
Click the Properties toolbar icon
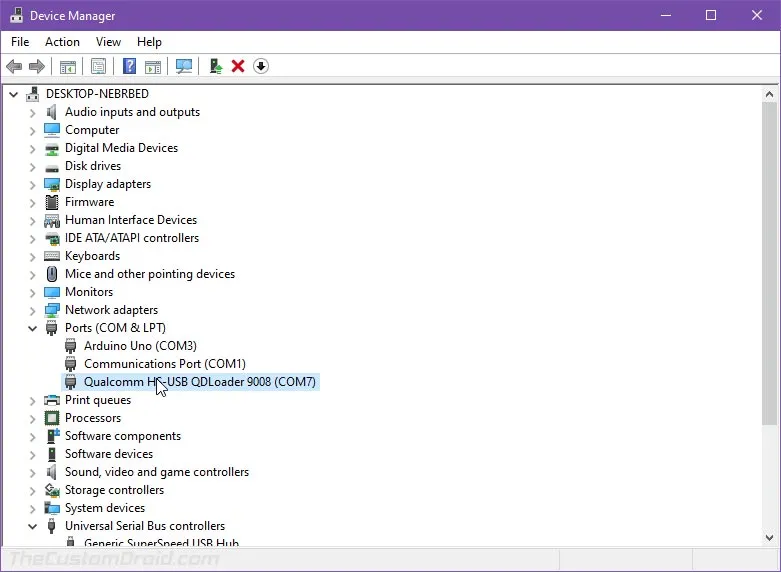tap(98, 67)
